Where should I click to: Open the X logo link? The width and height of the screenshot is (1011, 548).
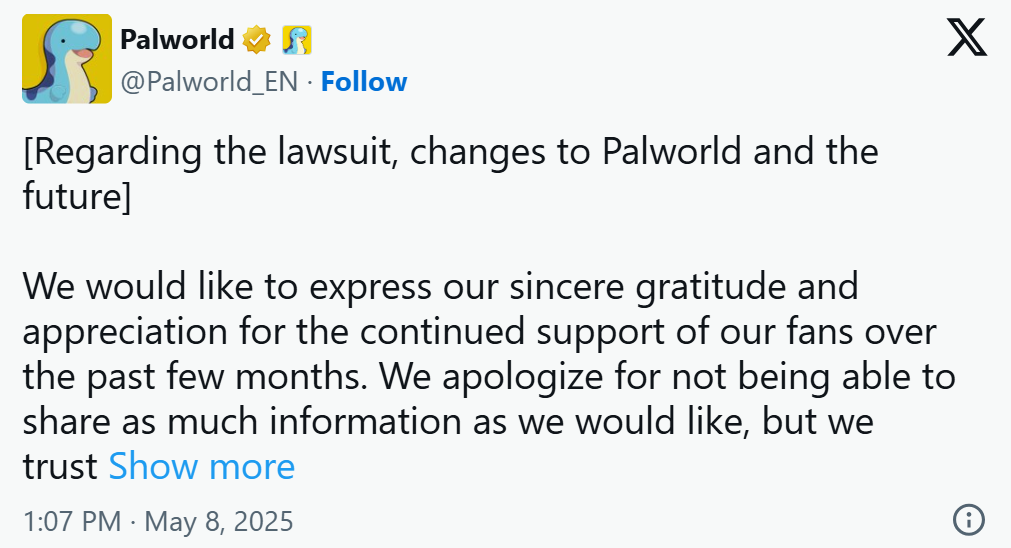tap(967, 37)
